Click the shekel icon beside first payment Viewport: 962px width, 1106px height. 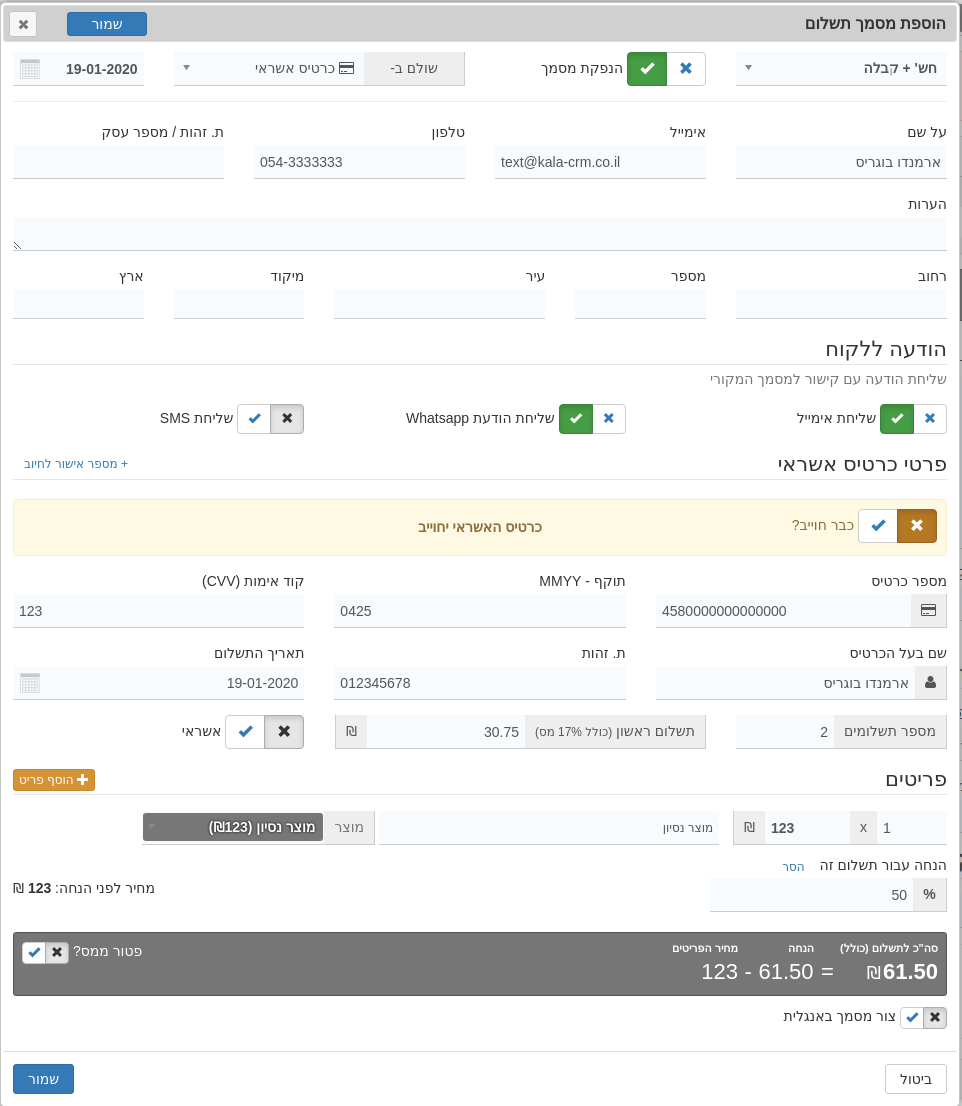pos(351,732)
